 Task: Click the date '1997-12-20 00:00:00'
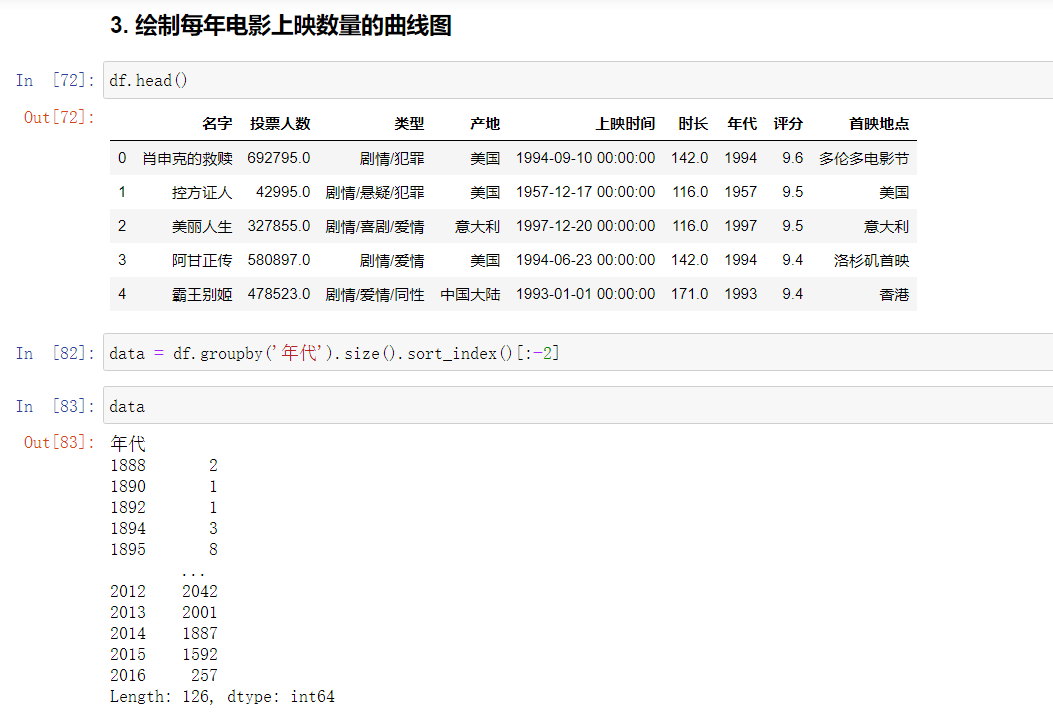[x=586, y=226]
